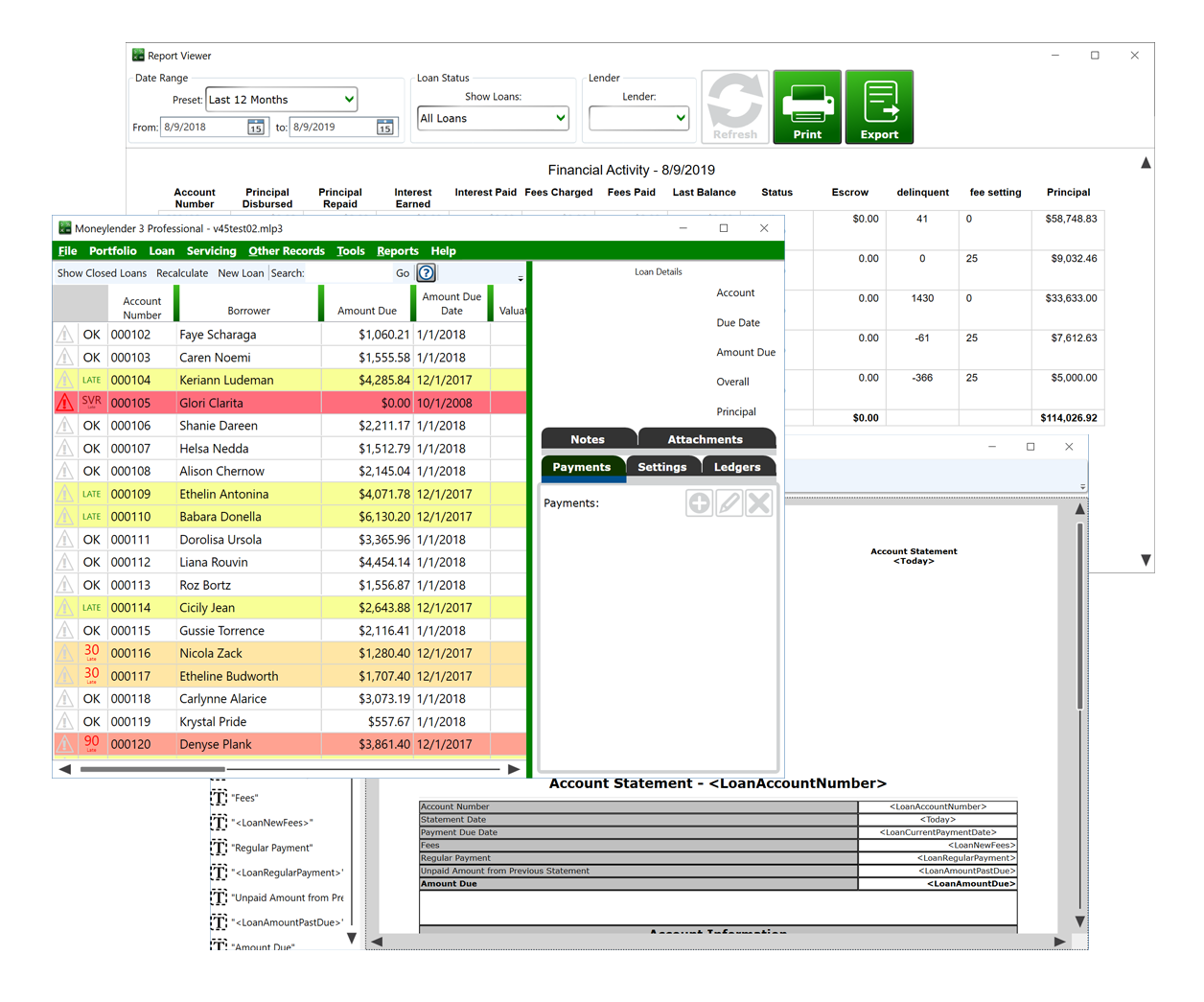Image resolution: width=1204 pixels, height=1002 pixels.
Task: Switch to the Attachments tab
Action: [x=706, y=439]
